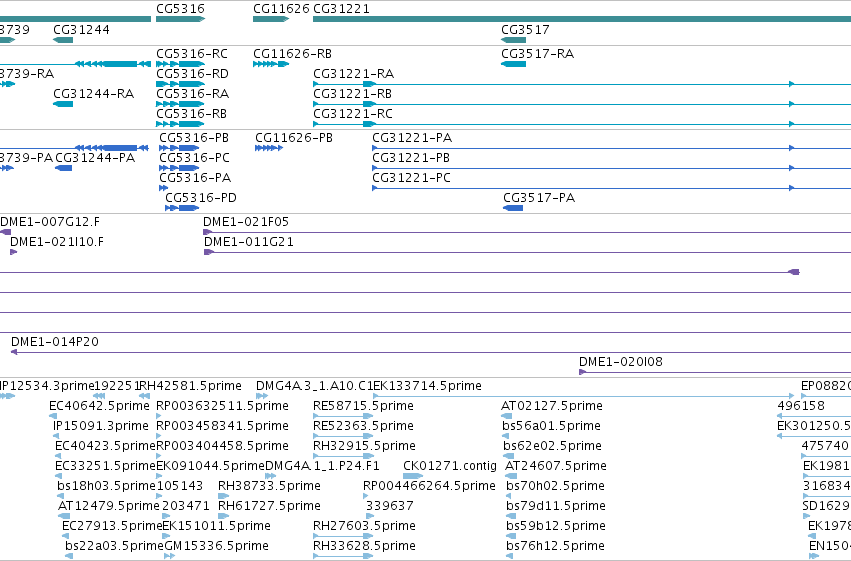The image size is (851, 561).
Task: Click feature label 496158
Action: click(801, 405)
